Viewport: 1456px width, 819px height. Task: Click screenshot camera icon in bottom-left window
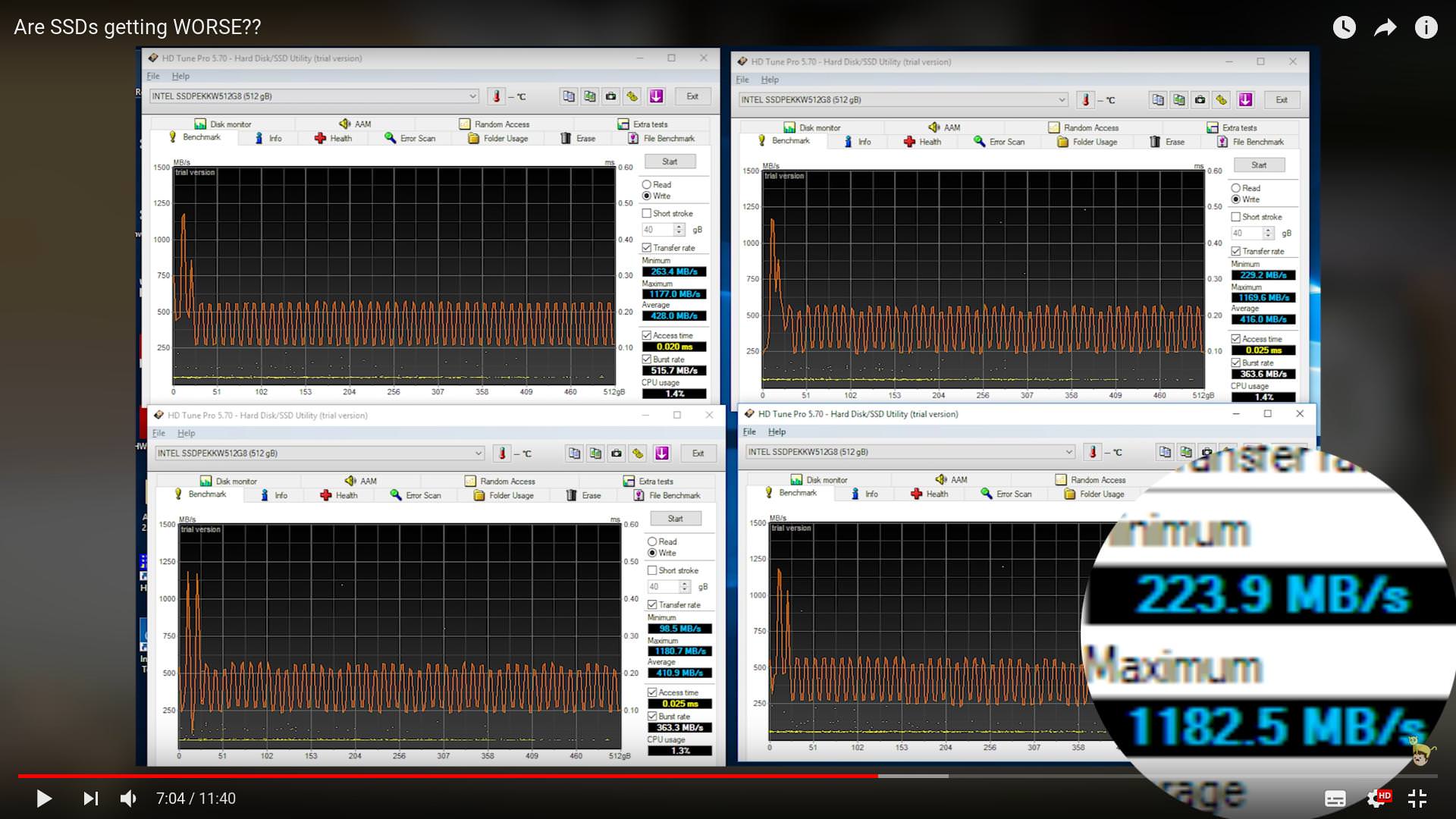click(617, 453)
